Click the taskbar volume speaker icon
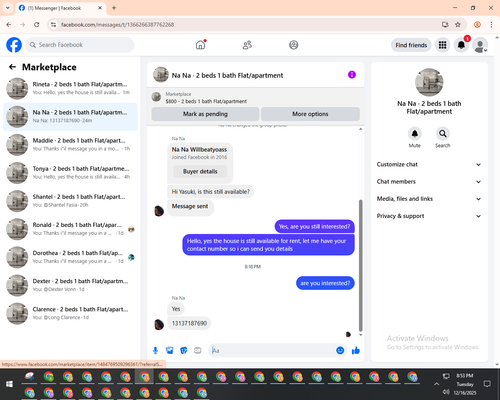 446,392
